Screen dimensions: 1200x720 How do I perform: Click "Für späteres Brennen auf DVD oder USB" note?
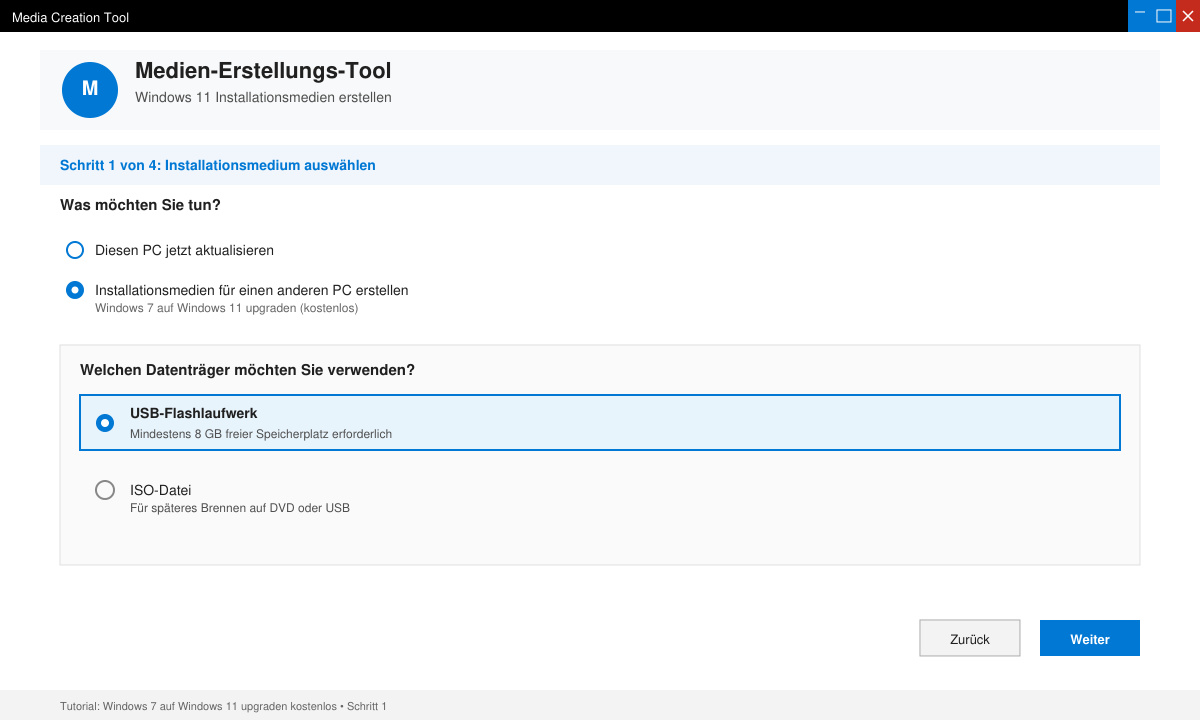[240, 508]
